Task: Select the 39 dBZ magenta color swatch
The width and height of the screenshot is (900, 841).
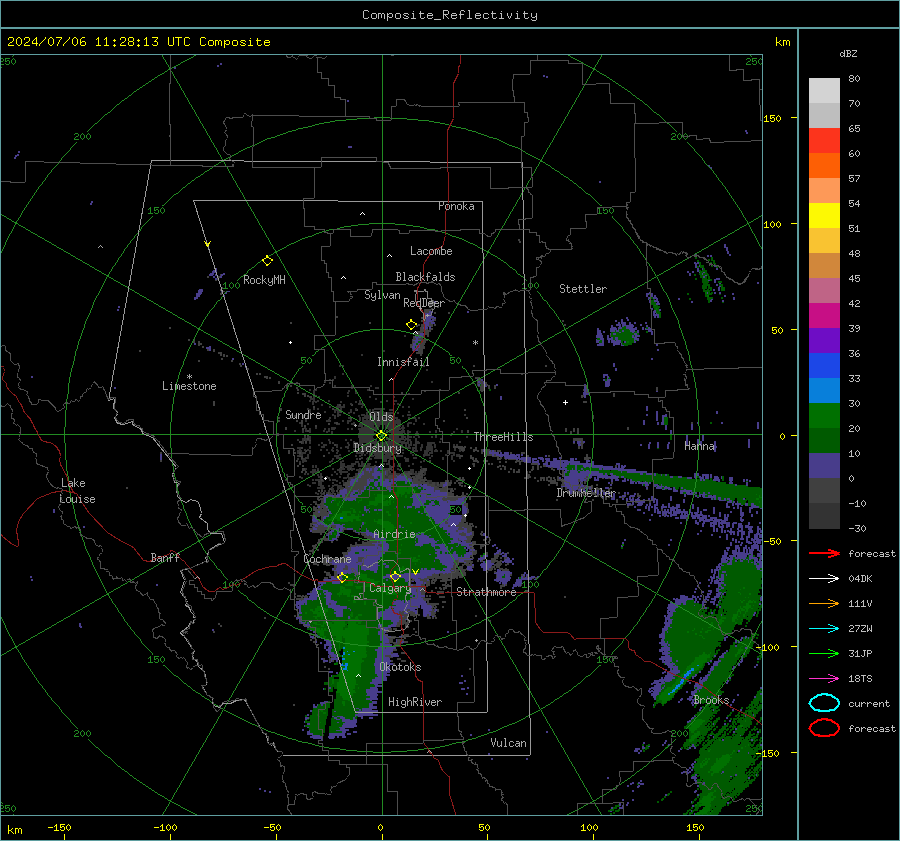Action: pos(824,315)
